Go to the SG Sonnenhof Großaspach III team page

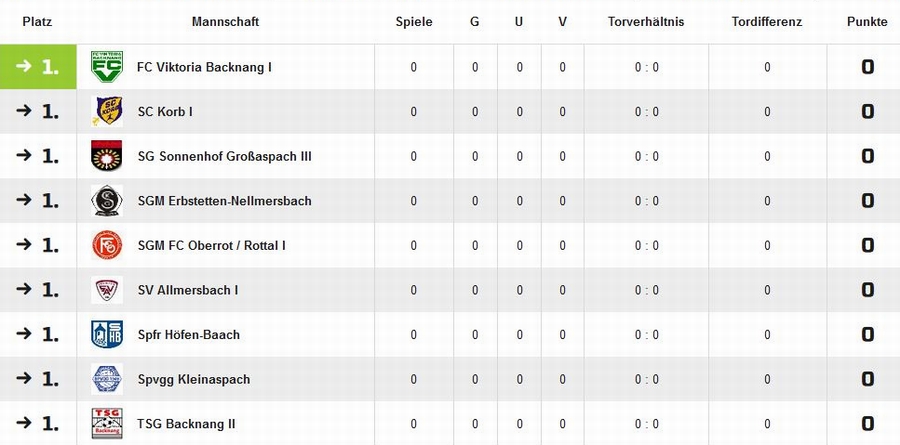tap(224, 156)
